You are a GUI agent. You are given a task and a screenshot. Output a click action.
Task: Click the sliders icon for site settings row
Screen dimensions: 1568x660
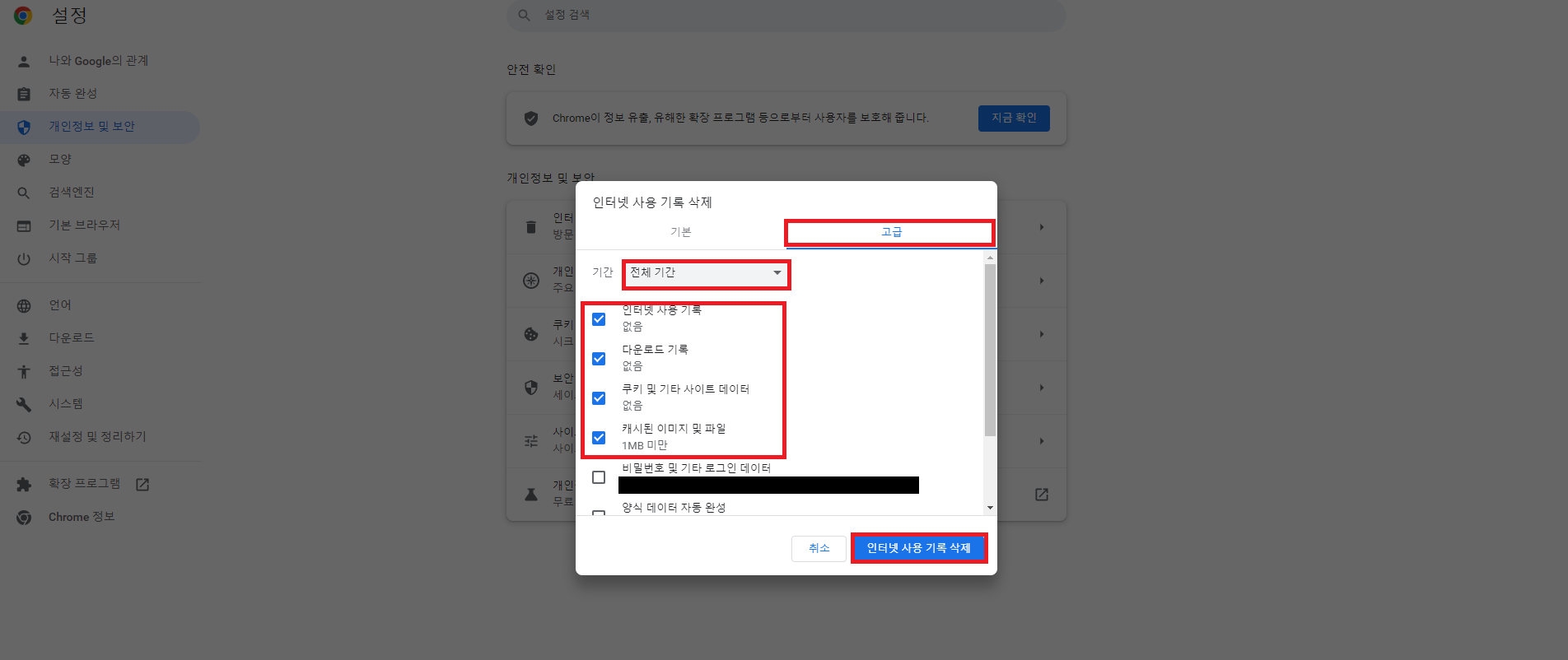pyautogui.click(x=531, y=441)
